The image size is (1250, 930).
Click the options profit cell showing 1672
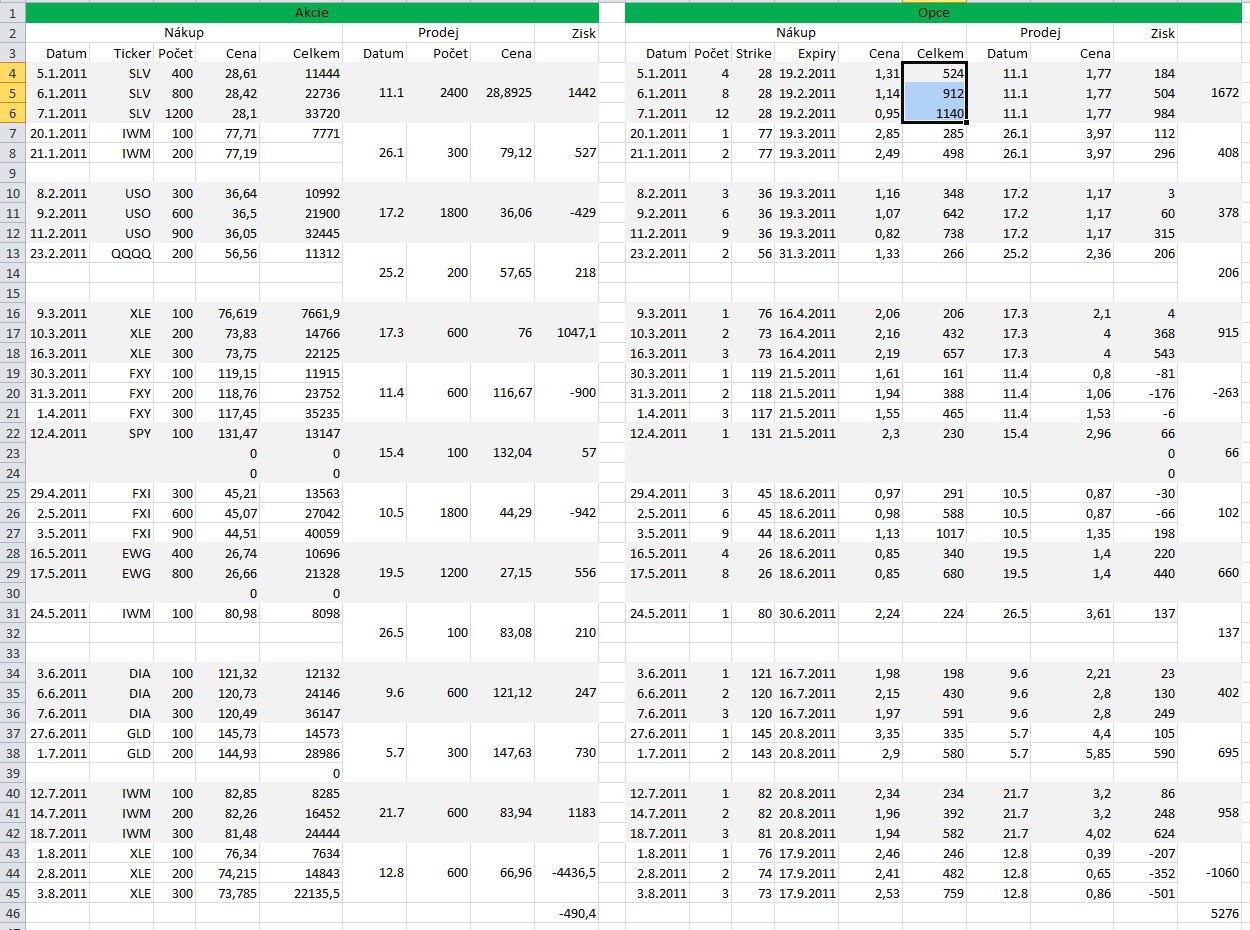(x=1209, y=93)
